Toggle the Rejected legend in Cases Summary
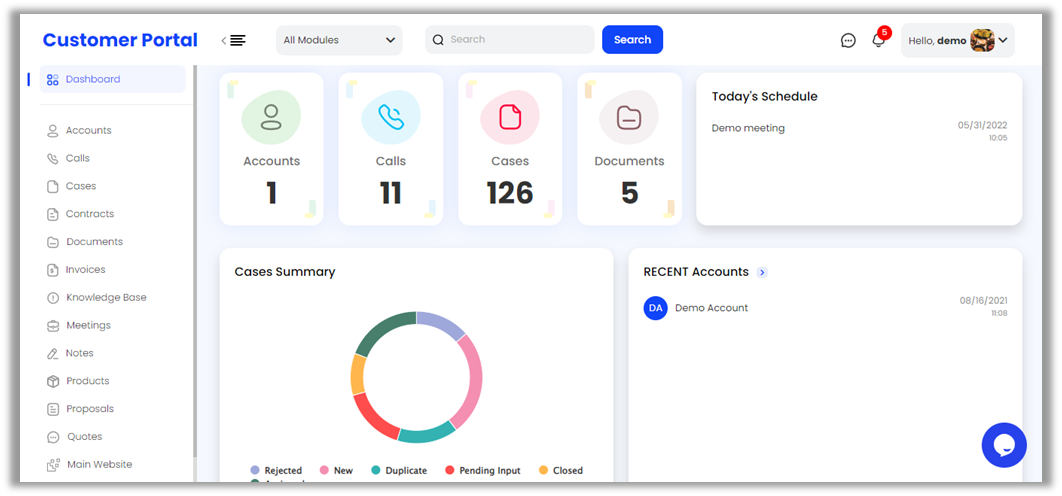Screen dimensions: 1062x496 click(x=276, y=470)
